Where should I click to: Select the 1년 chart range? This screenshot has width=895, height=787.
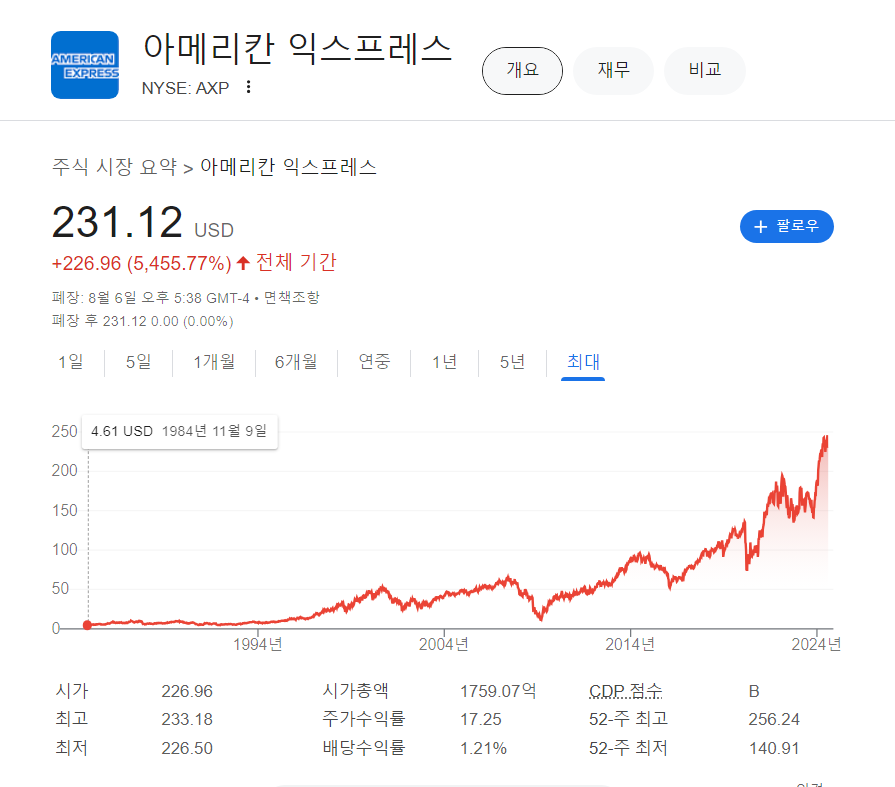(x=444, y=362)
